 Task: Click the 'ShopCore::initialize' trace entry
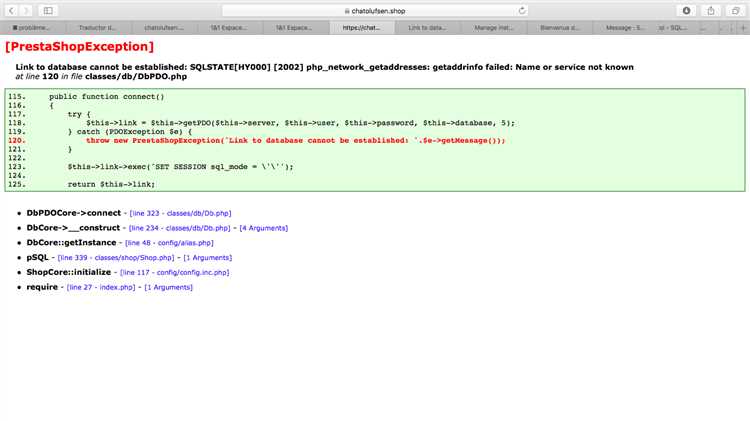(68, 273)
